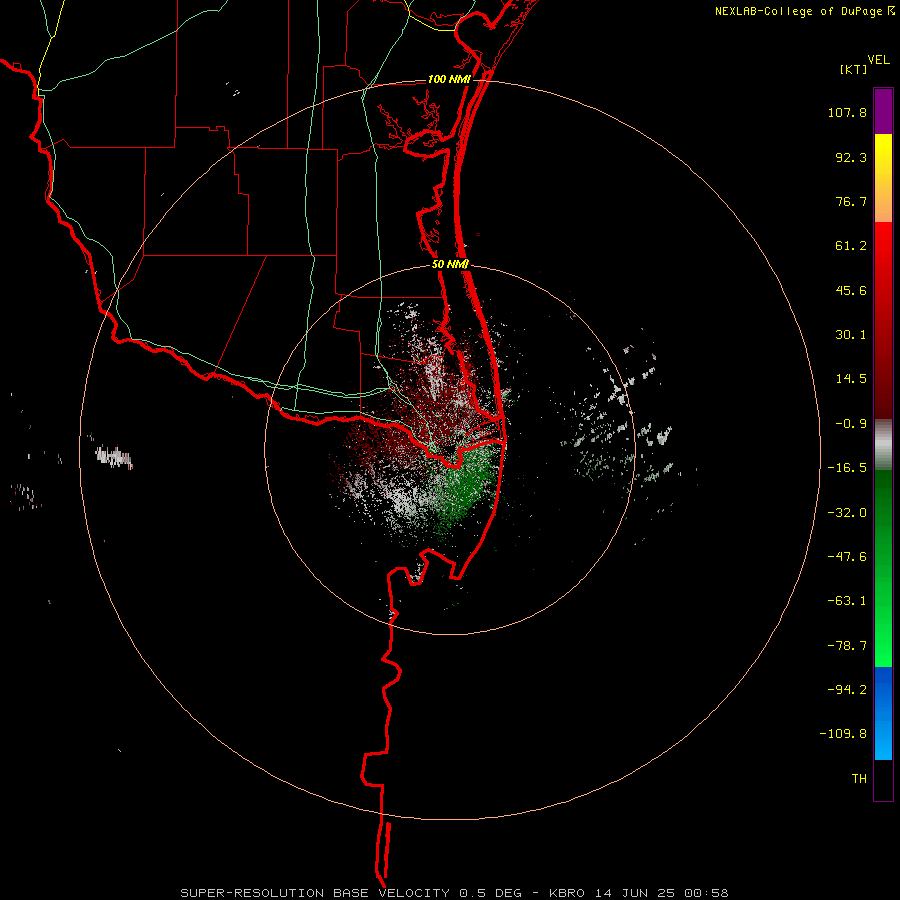The image size is (900, 900).
Task: Click the purple segment of the color bar
Action: (x=883, y=111)
